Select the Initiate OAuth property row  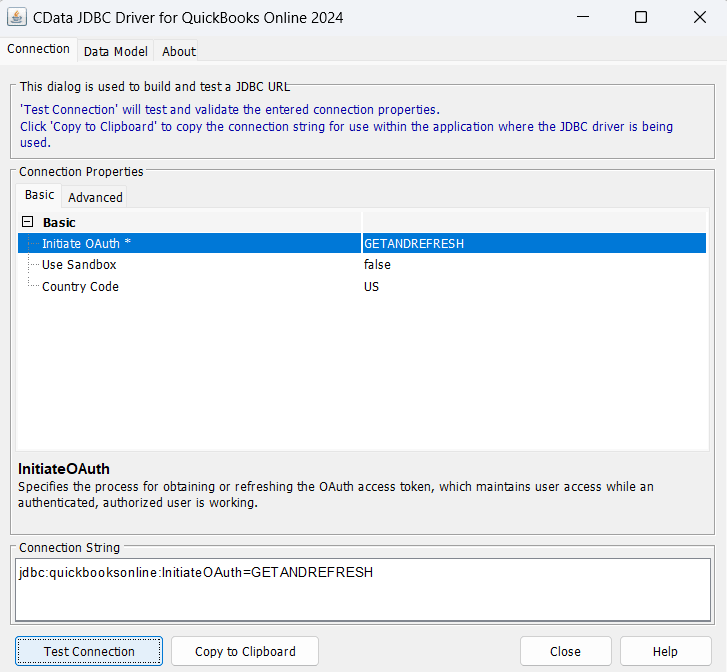(86, 243)
